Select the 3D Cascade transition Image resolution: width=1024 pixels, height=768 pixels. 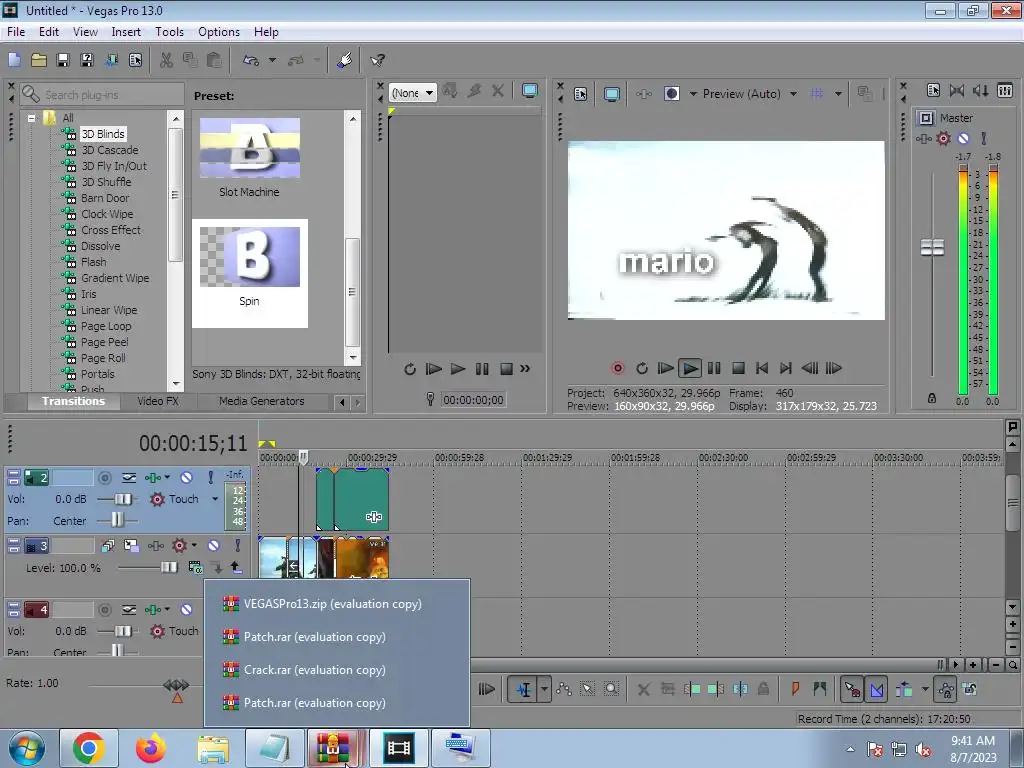pyautogui.click(x=110, y=150)
